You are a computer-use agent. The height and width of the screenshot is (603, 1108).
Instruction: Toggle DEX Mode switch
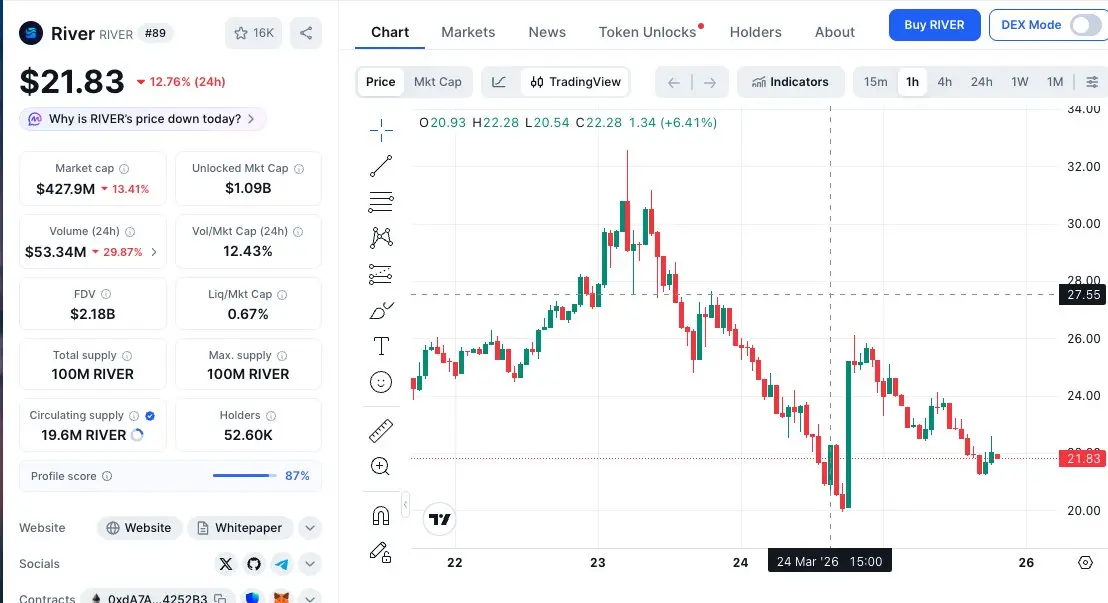tap(1084, 25)
